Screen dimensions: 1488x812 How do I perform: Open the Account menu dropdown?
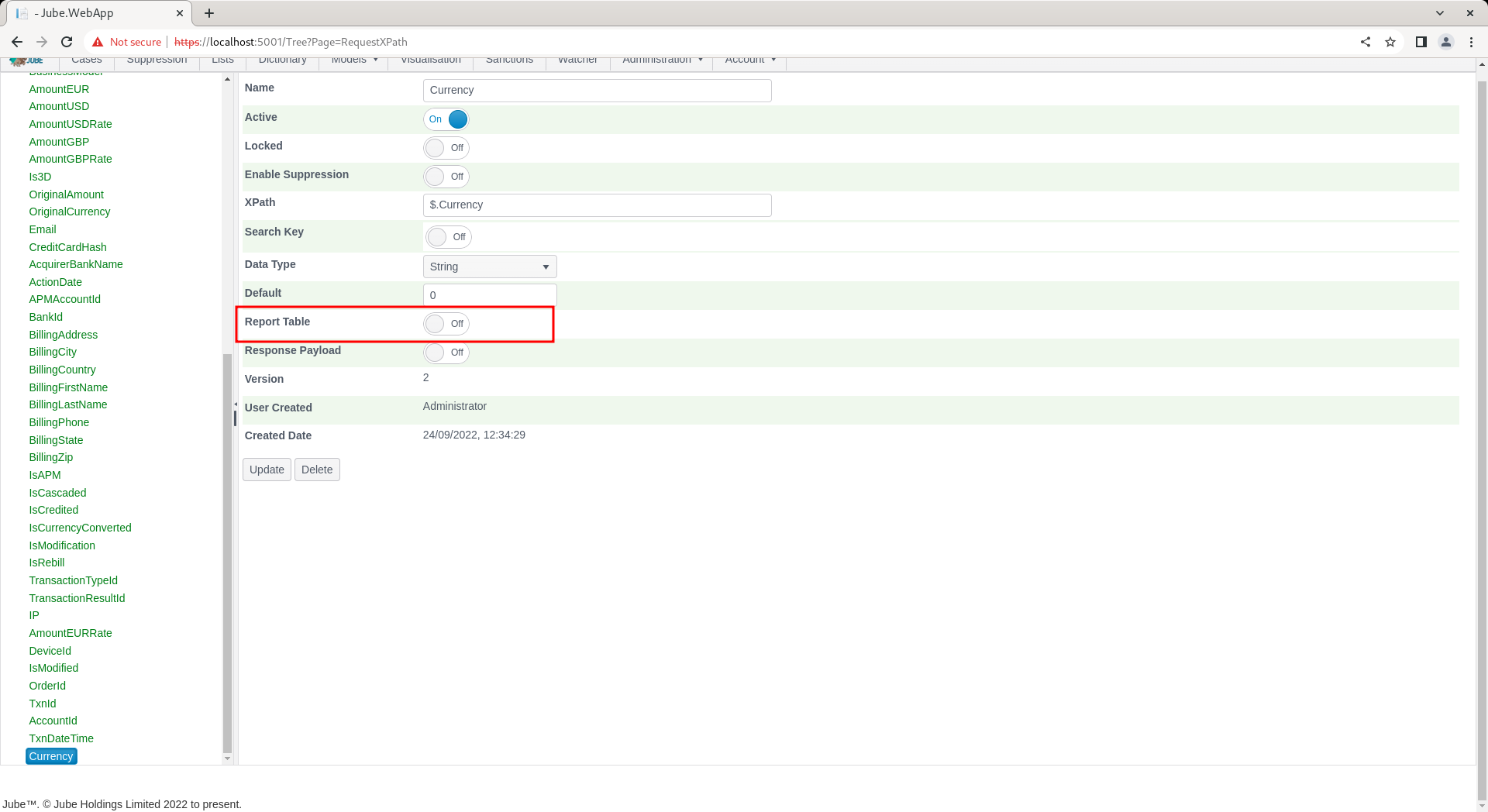coord(750,60)
